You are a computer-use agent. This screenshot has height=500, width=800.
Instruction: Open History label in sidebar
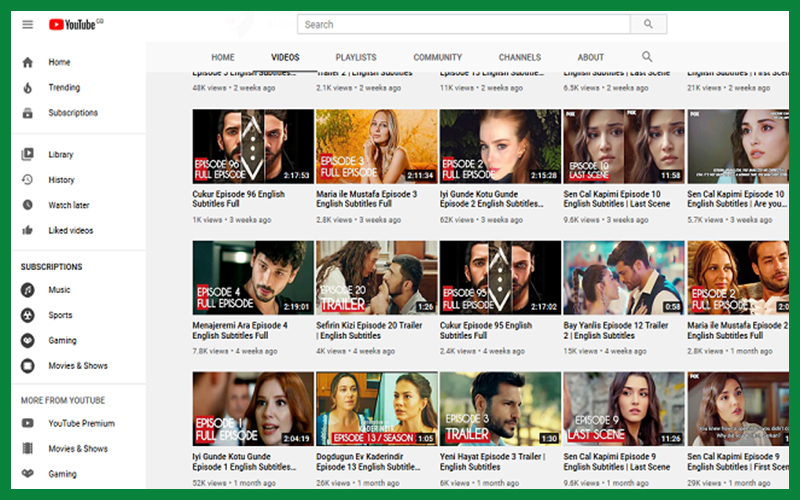coord(61,180)
